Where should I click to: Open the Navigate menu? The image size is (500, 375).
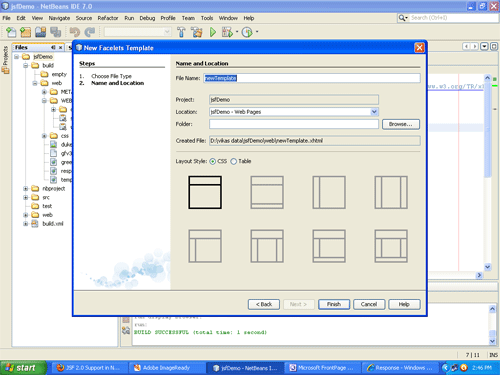[x=59, y=18]
